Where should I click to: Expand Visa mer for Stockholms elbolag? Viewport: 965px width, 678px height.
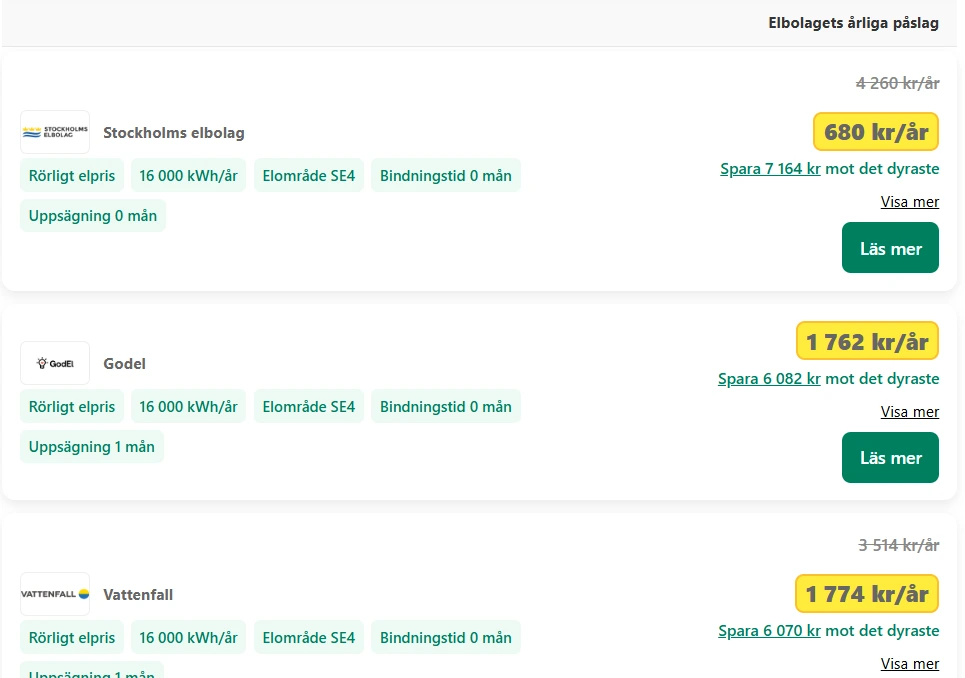909,202
